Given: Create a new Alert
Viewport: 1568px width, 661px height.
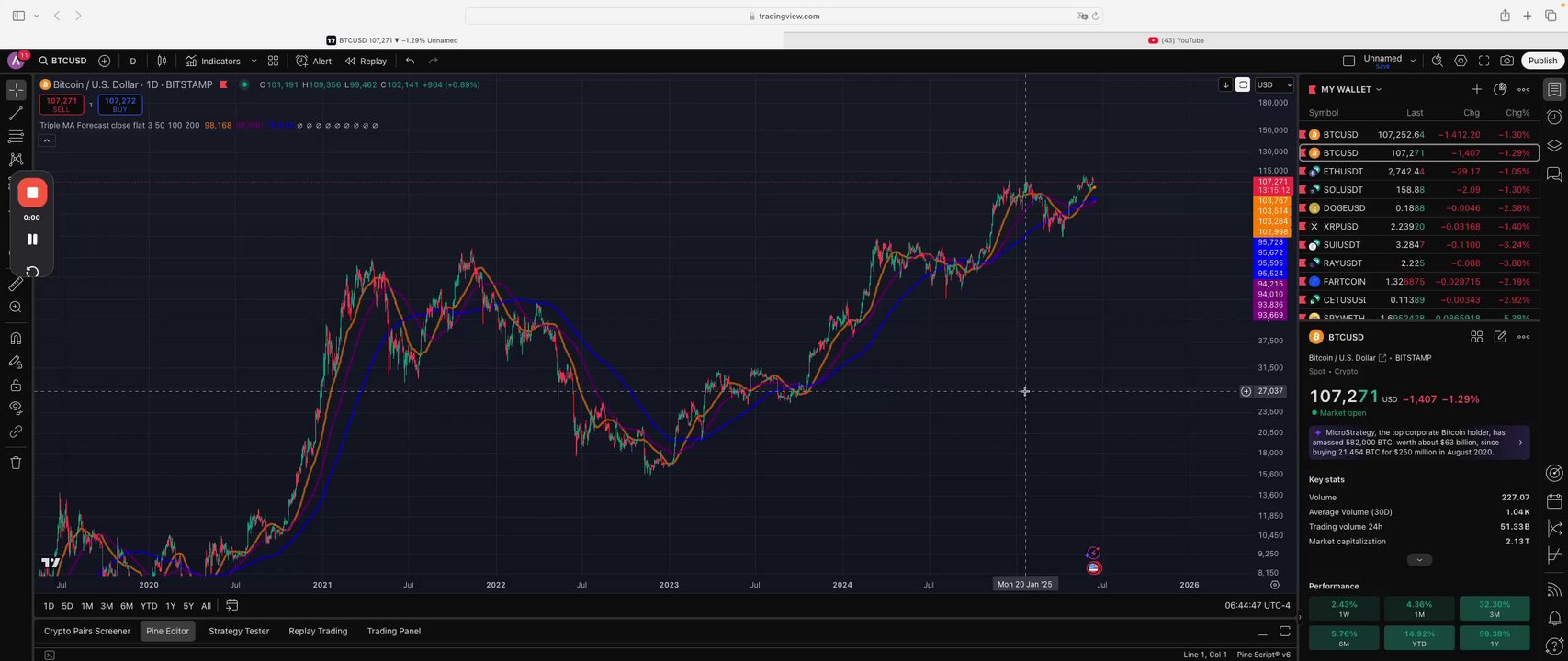Looking at the screenshot, I should point(314,61).
